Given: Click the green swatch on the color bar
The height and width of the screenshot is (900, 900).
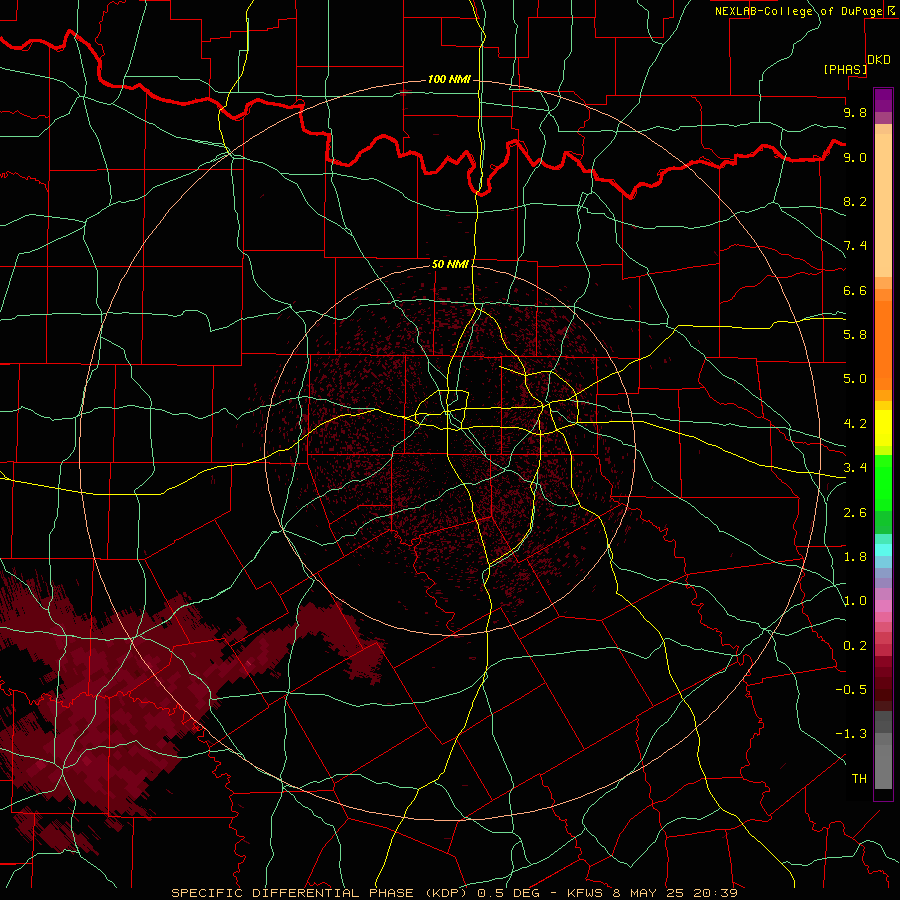Looking at the screenshot, I should pyautogui.click(x=883, y=483).
